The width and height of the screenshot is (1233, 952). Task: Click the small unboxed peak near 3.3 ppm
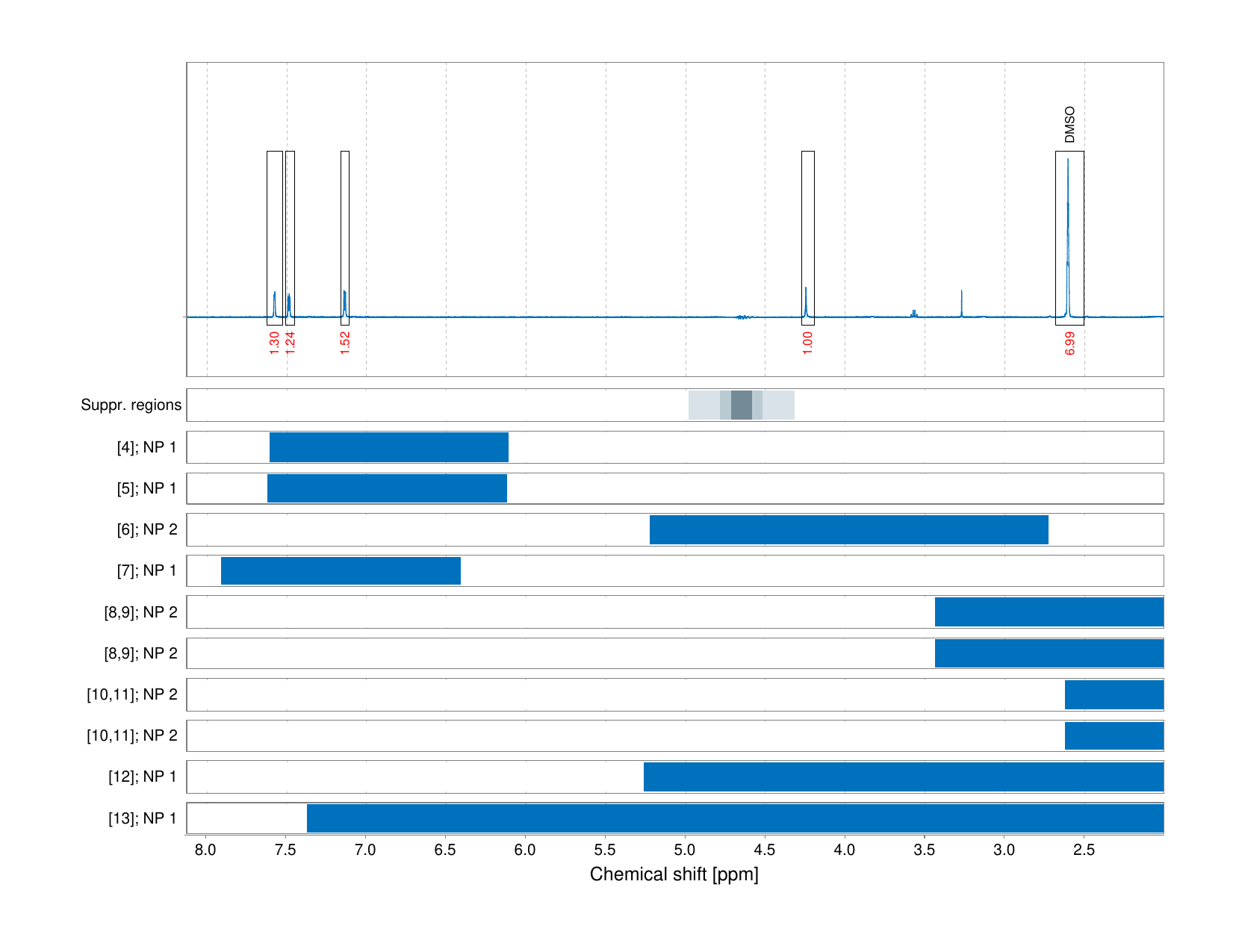(x=962, y=299)
